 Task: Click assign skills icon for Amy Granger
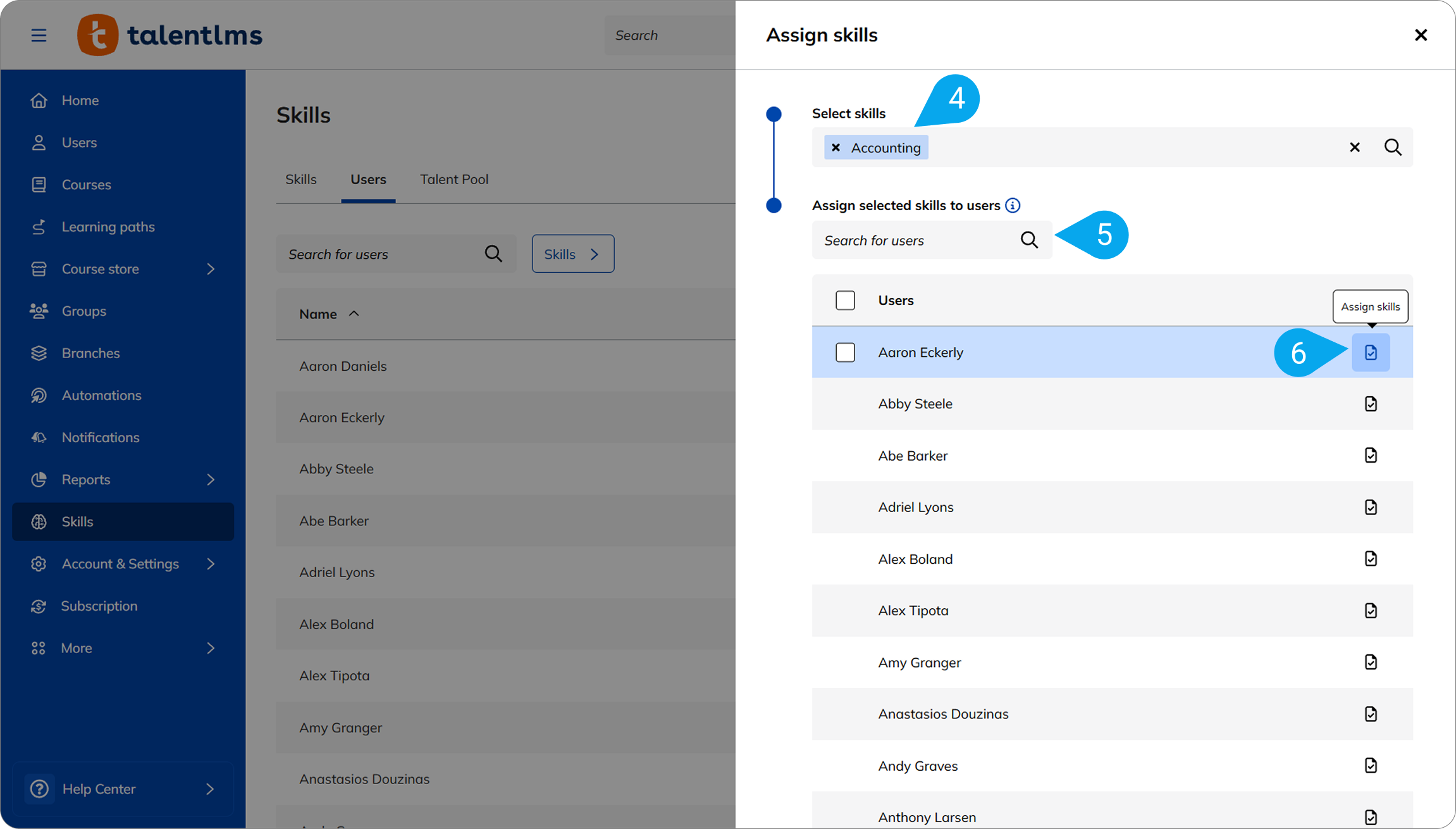(x=1370, y=663)
